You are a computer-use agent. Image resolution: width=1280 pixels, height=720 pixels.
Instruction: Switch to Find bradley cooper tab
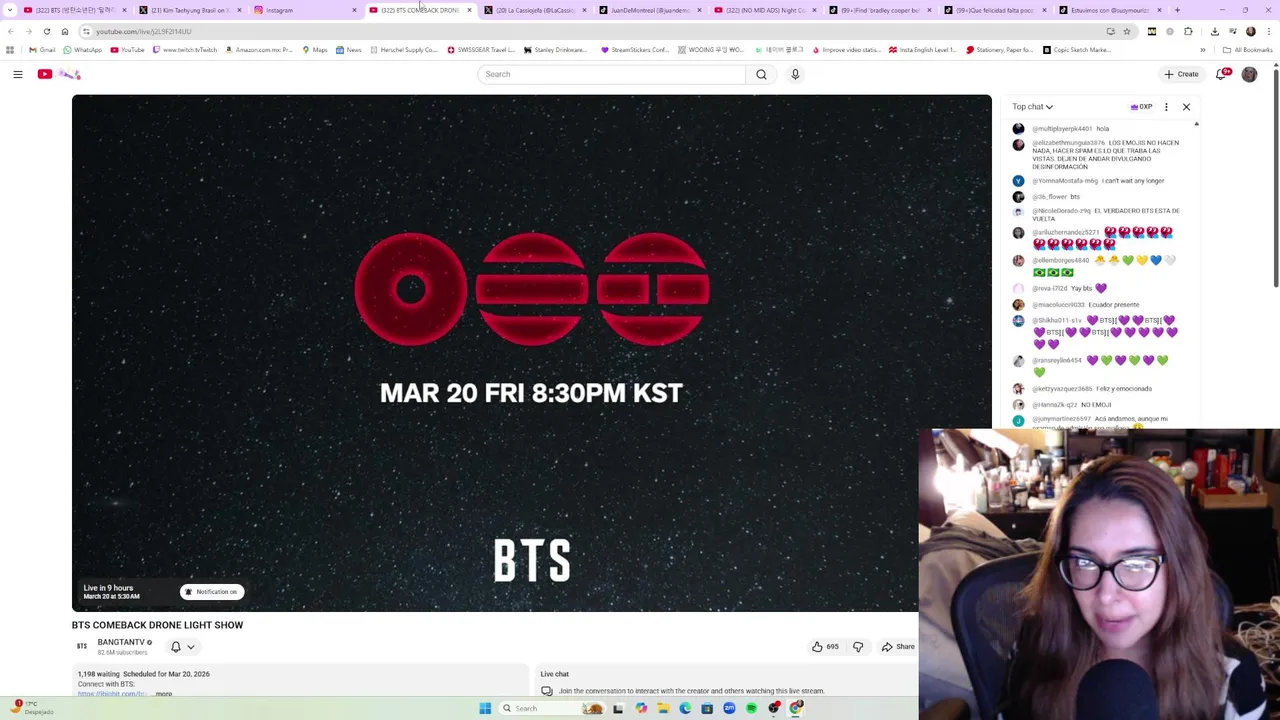point(880,10)
